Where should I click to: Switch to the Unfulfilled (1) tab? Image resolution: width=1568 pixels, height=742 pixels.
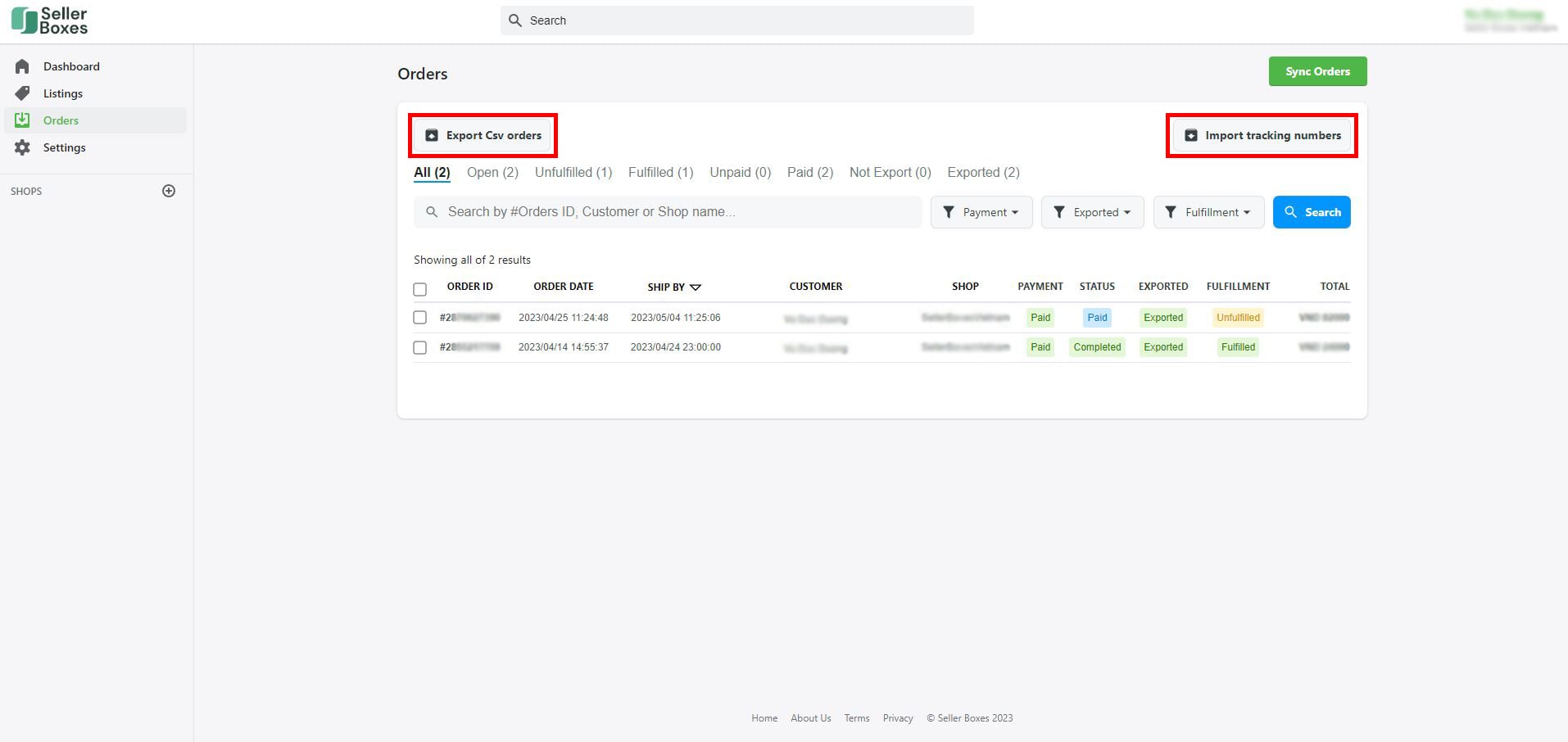[x=573, y=172]
